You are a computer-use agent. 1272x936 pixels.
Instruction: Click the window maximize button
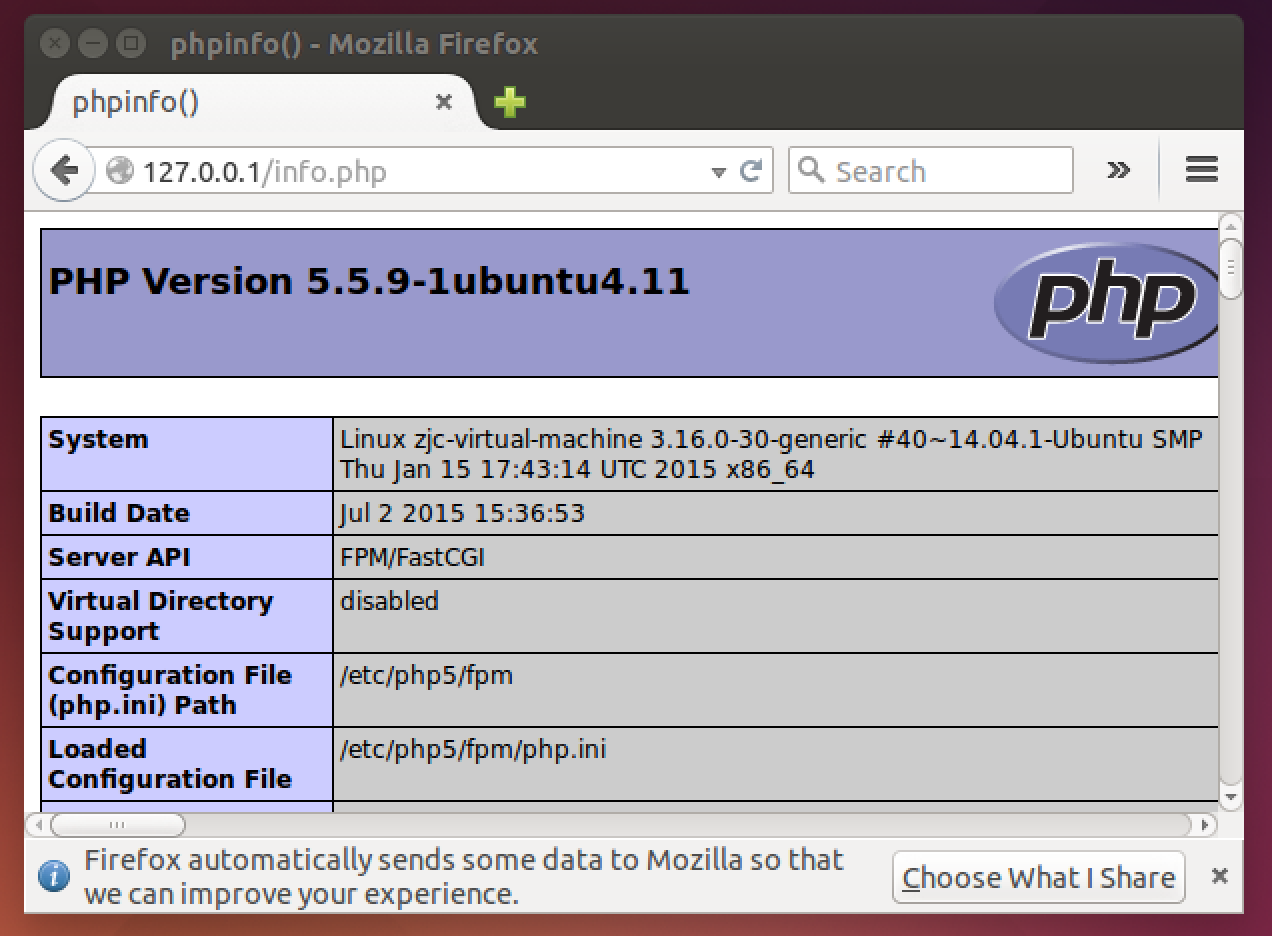pos(129,44)
